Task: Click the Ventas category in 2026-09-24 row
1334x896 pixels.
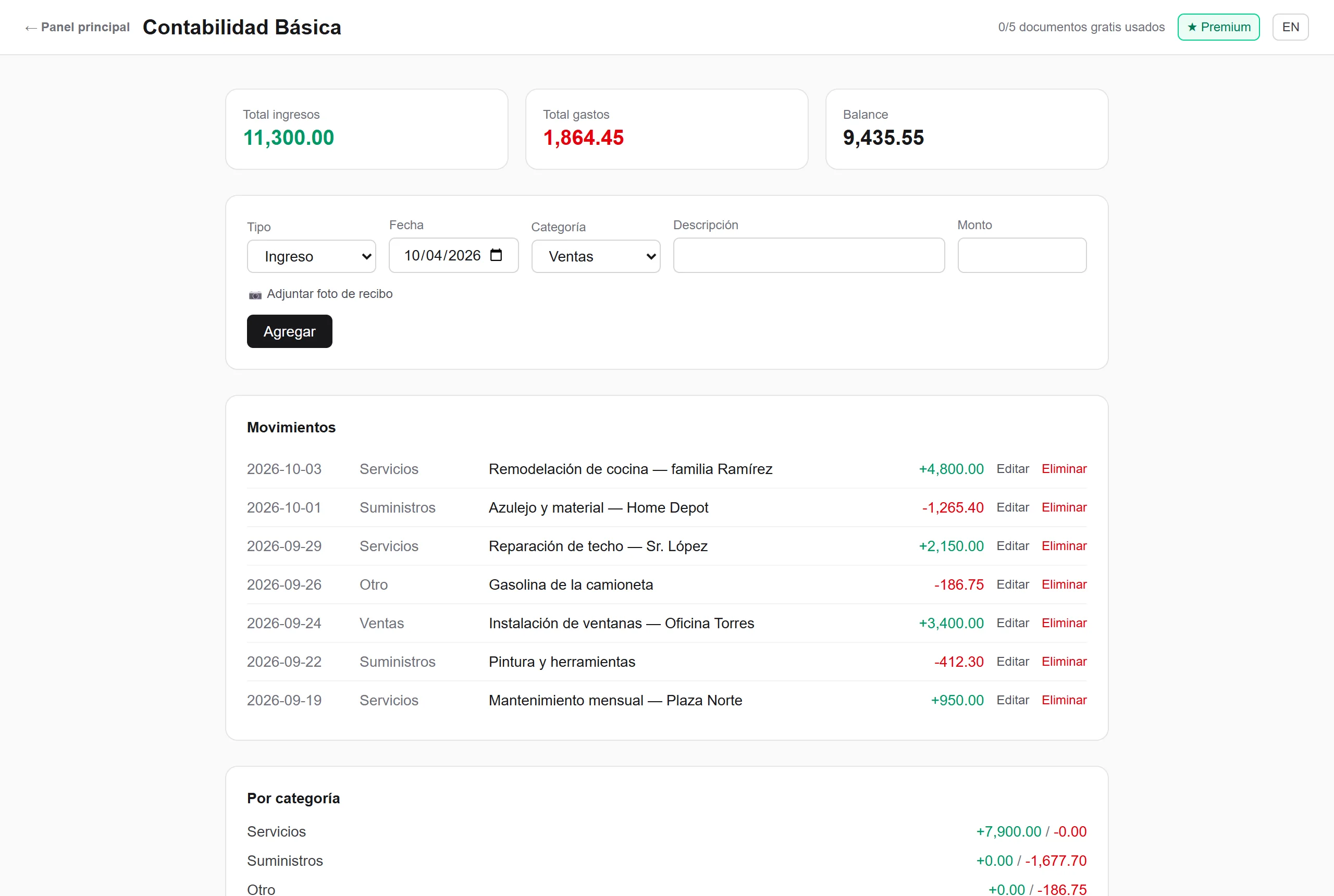Action: click(x=382, y=624)
